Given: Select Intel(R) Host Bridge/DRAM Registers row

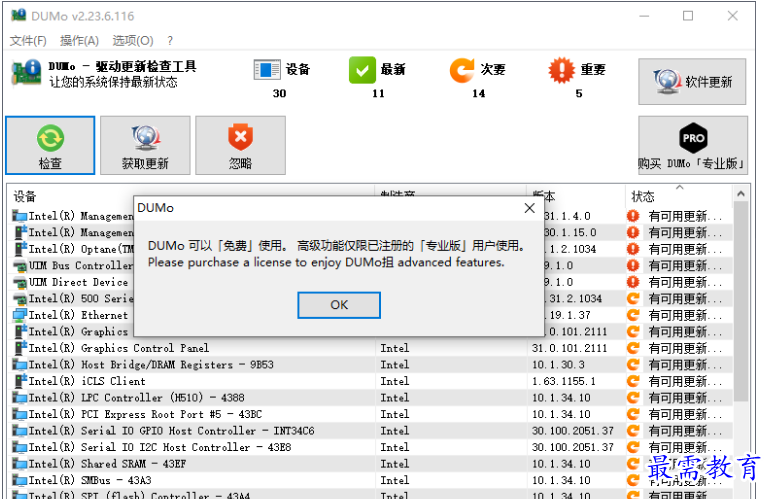Looking at the screenshot, I should (371, 365).
